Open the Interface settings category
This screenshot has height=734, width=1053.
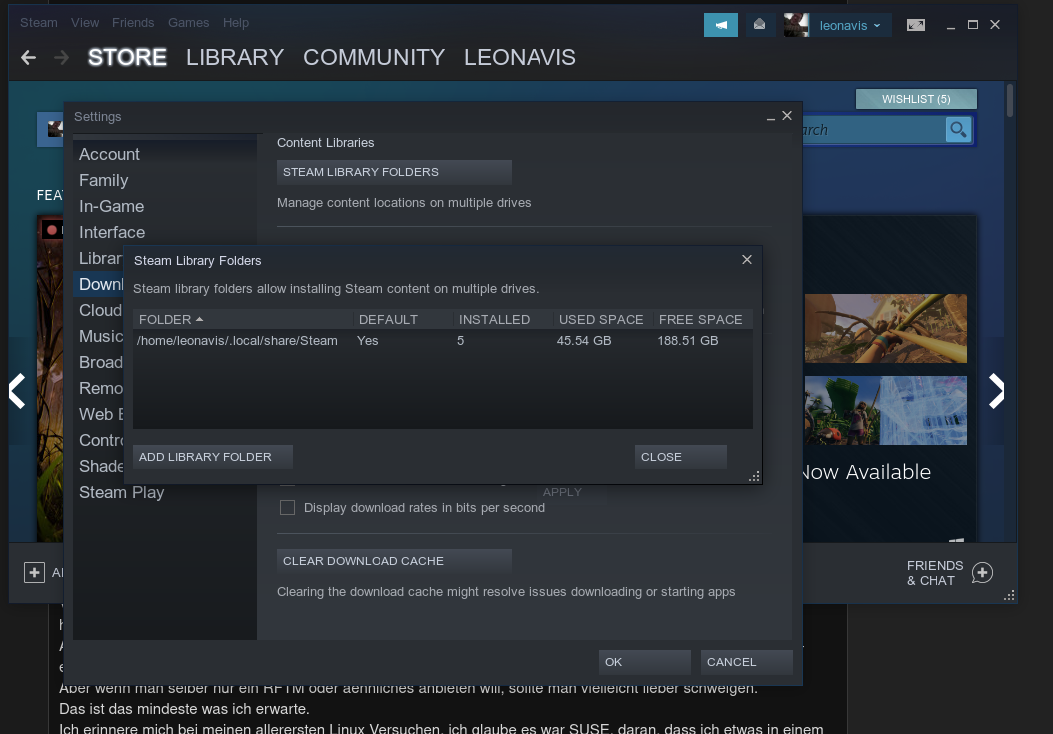[112, 232]
